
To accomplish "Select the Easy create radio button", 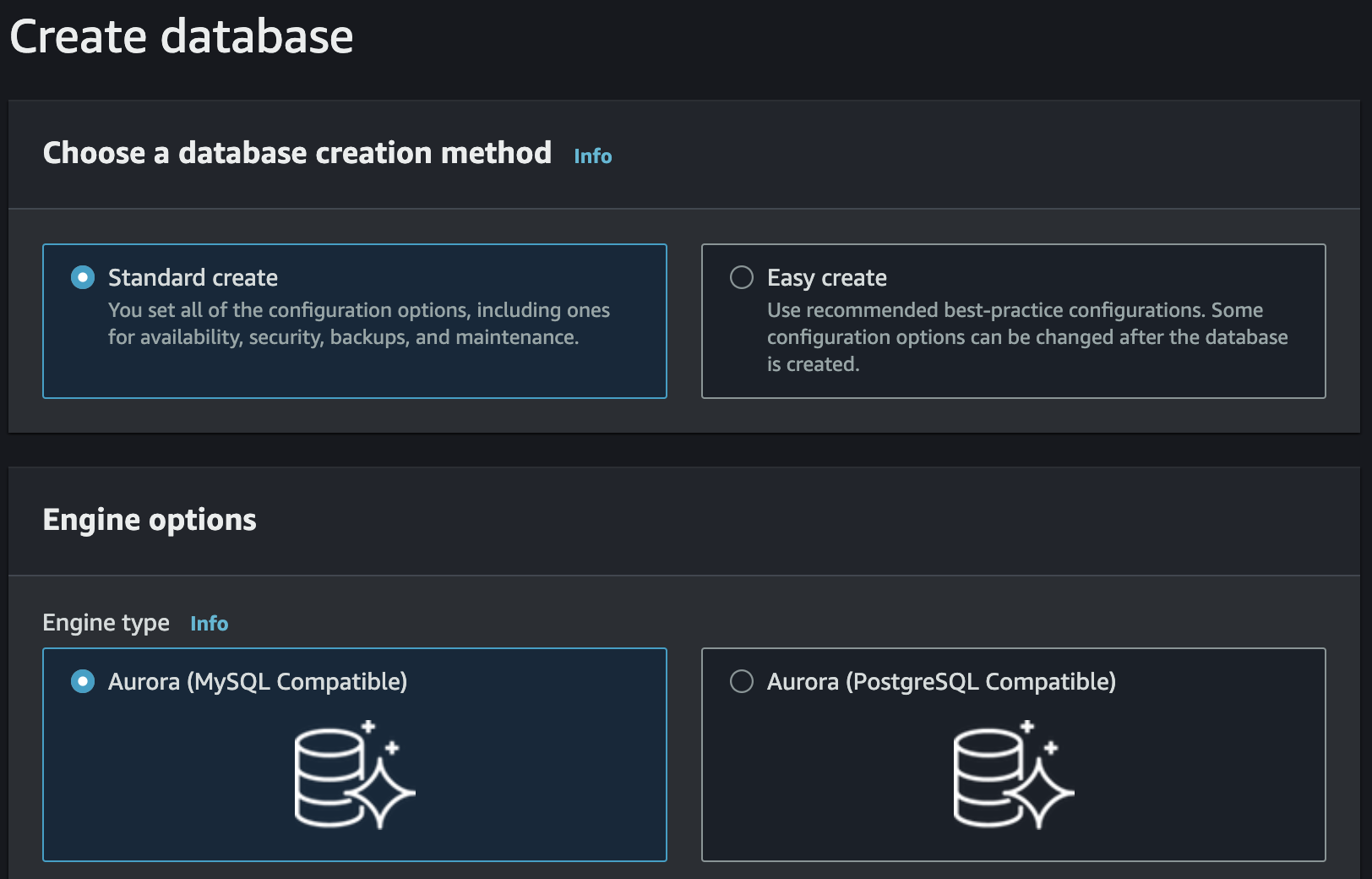I will click(742, 277).
